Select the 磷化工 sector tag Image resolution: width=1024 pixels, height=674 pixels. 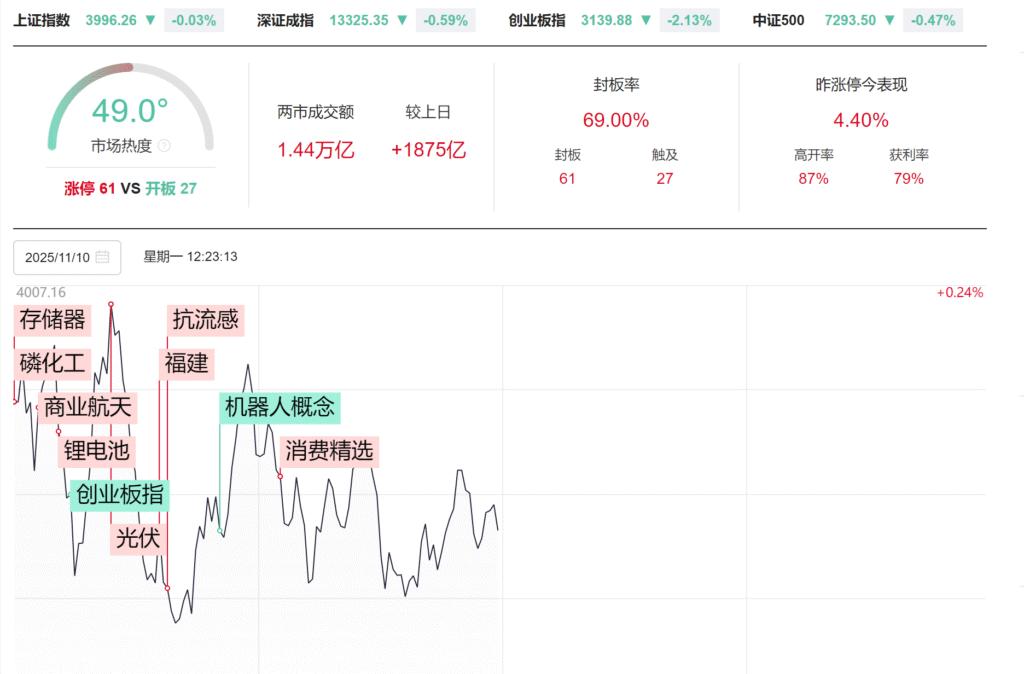[x=53, y=362]
